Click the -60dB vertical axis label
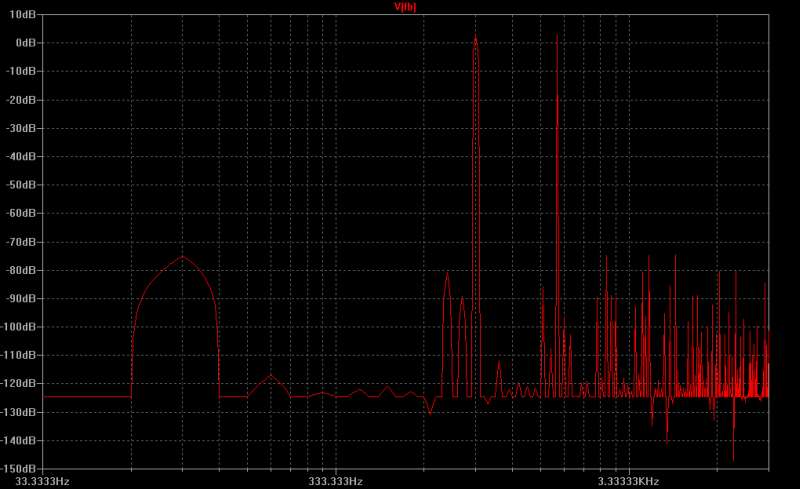 21,213
